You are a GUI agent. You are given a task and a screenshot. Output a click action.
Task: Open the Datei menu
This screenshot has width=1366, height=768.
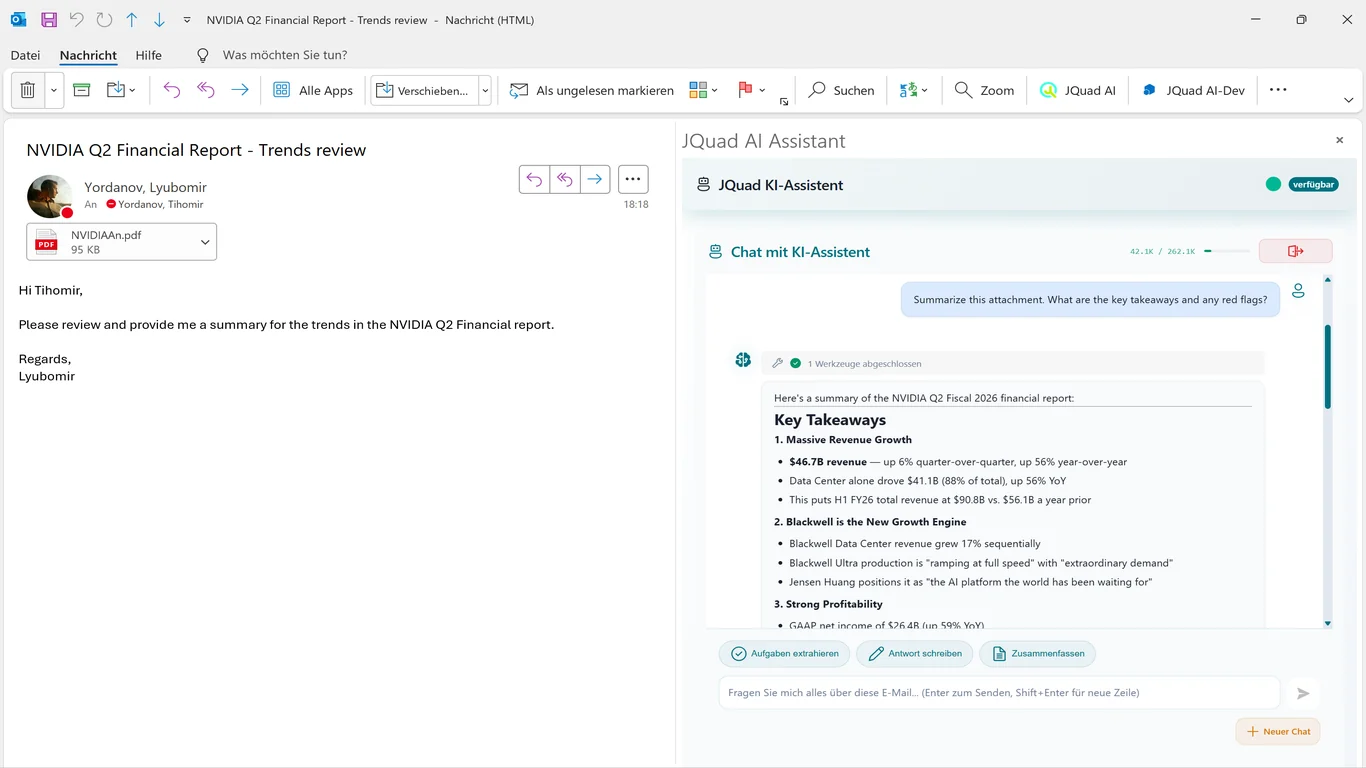point(25,55)
